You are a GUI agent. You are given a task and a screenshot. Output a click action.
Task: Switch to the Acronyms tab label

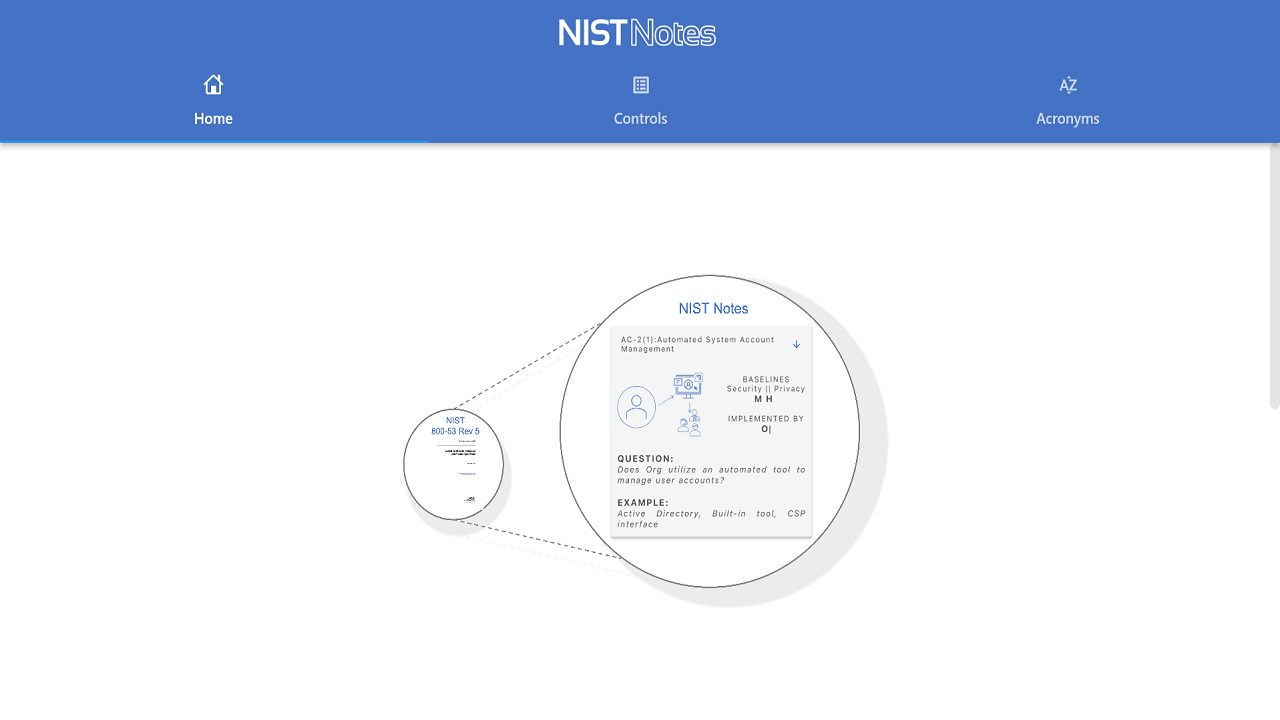(x=1068, y=118)
